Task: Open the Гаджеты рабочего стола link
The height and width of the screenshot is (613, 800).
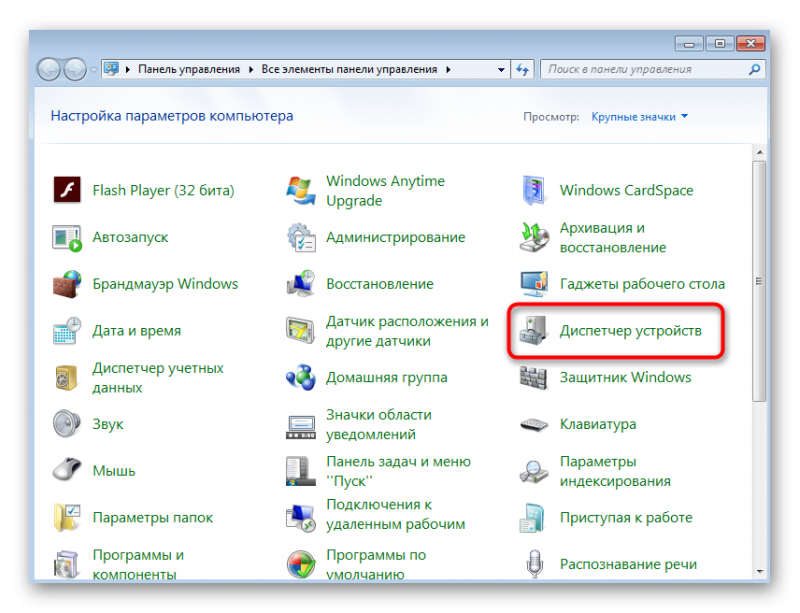Action: pos(642,284)
